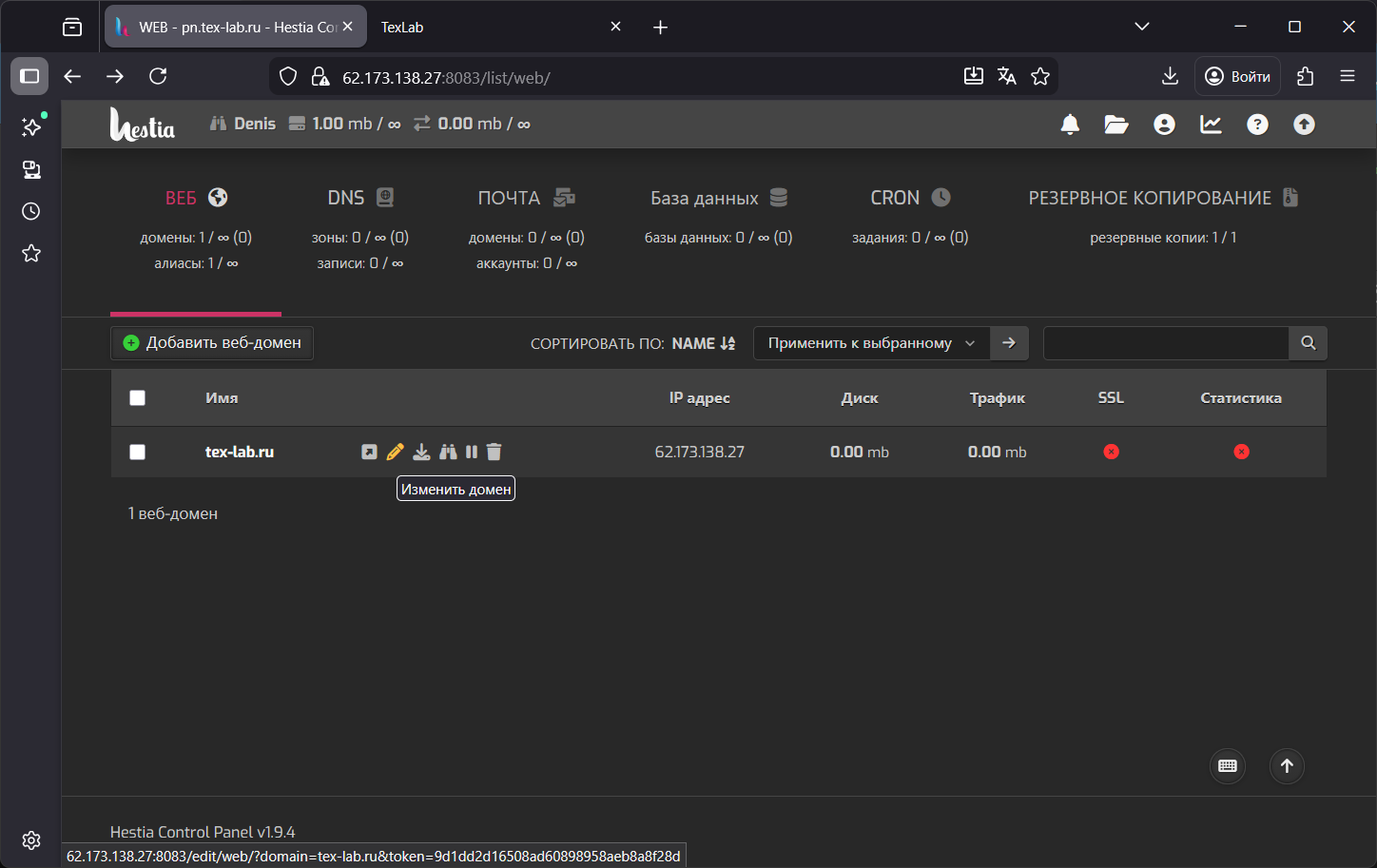Open sort order 'NAME' selector
The height and width of the screenshot is (868, 1377).
(704, 343)
